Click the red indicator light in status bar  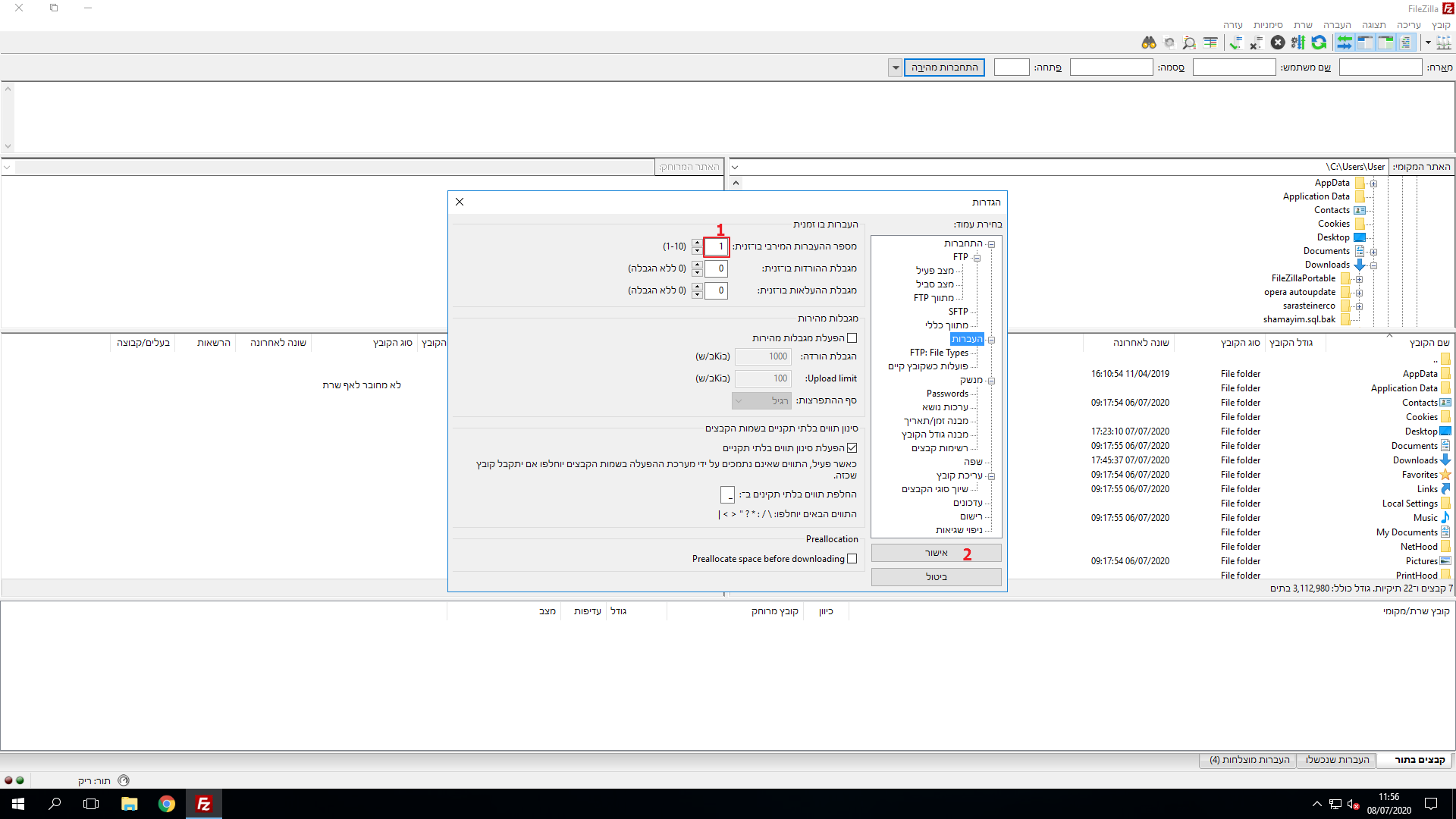coord(8,780)
